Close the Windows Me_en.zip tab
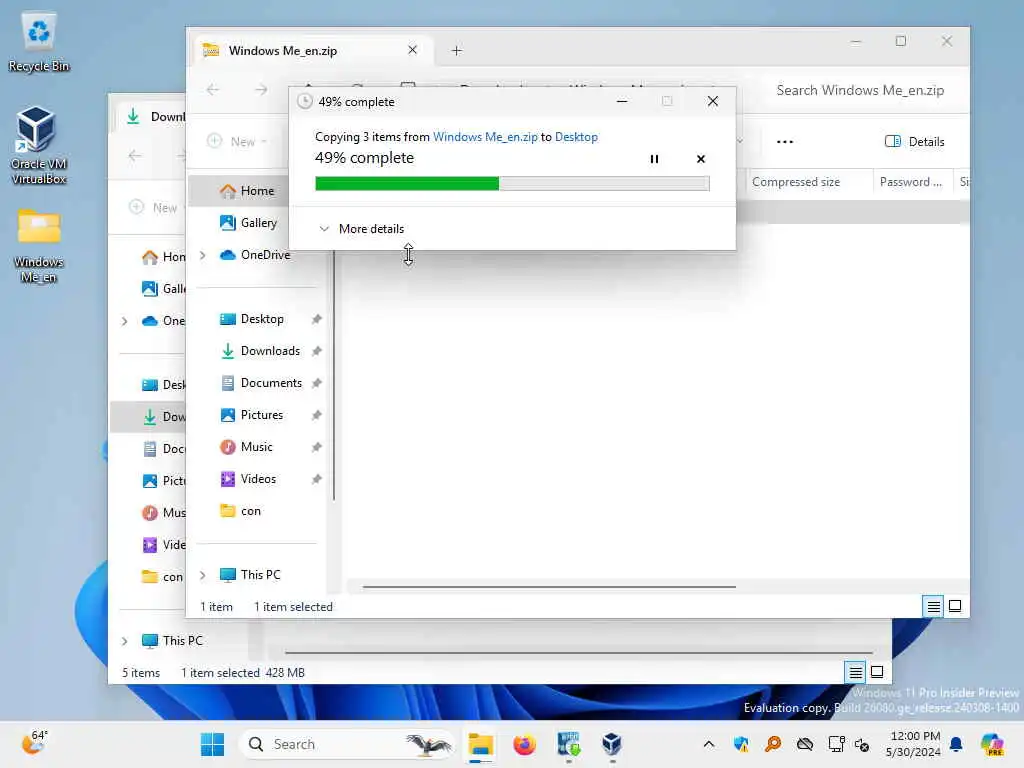Viewport: 1024px width, 768px height. pos(412,50)
